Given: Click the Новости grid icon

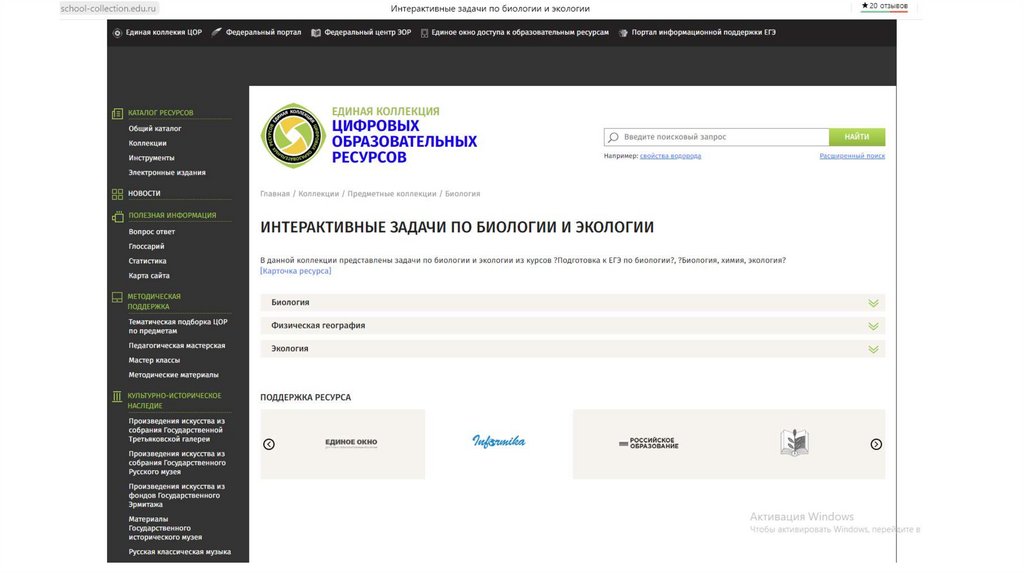Looking at the screenshot, I should coord(118,194).
